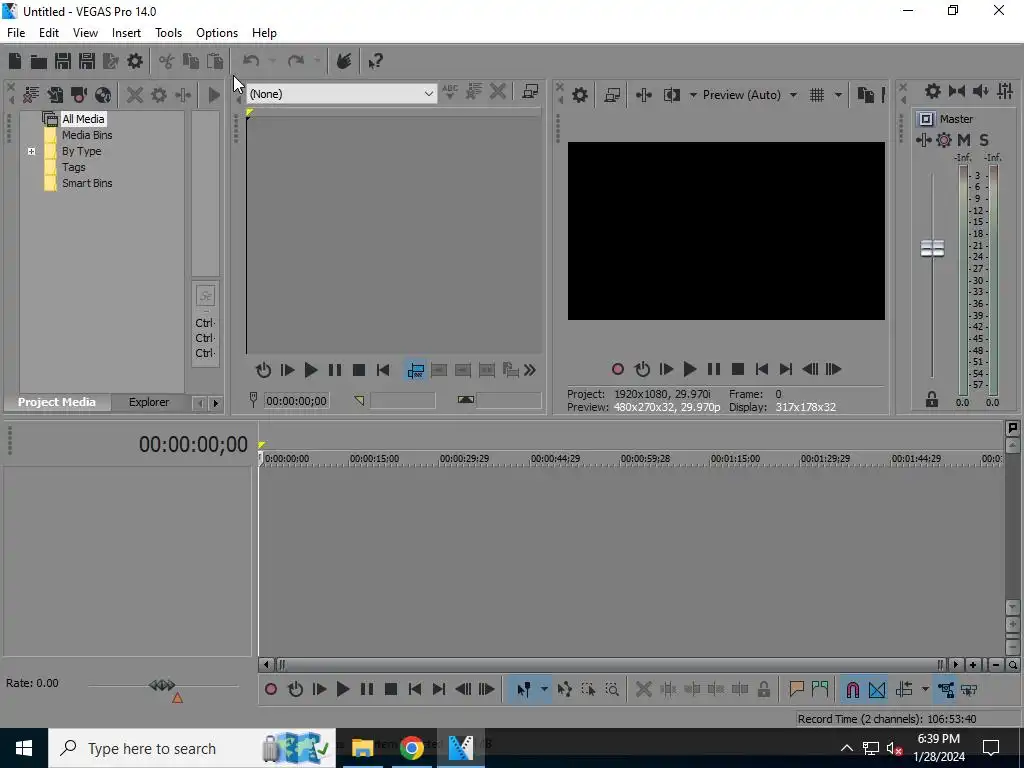Click the Master volume fader handle
Image resolution: width=1024 pixels, height=768 pixels.
[932, 248]
